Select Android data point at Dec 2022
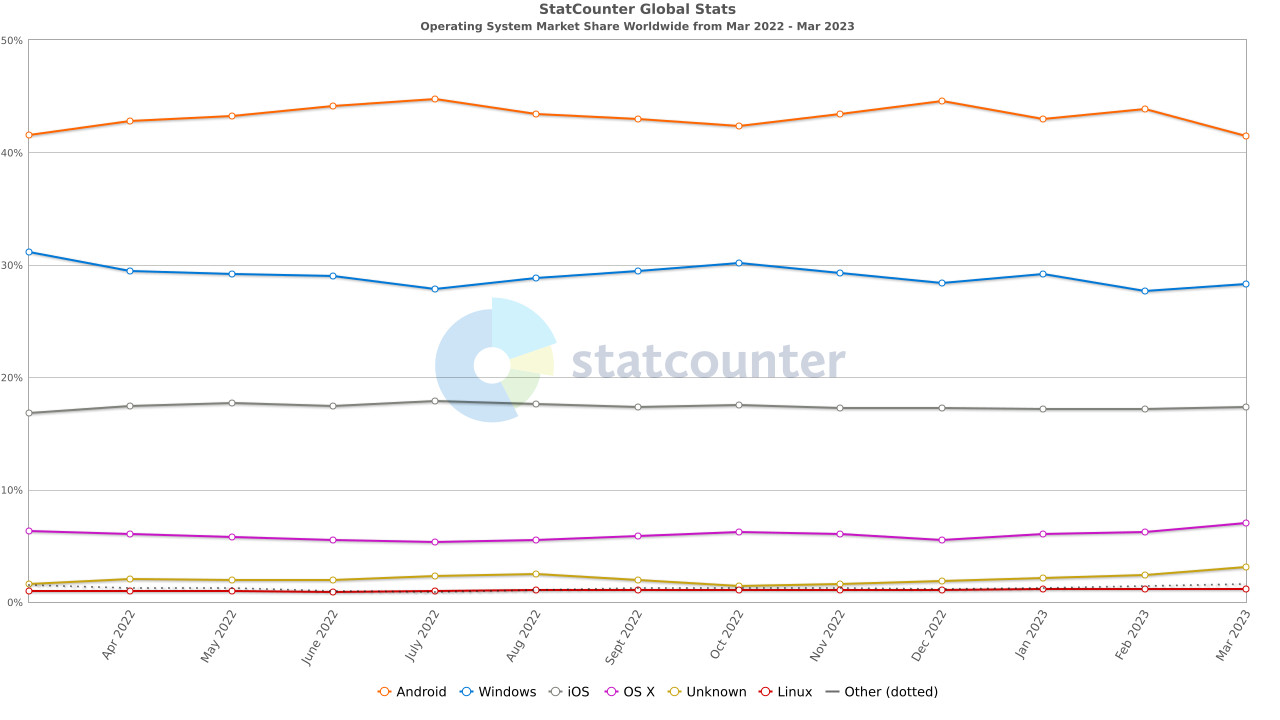 coord(942,101)
